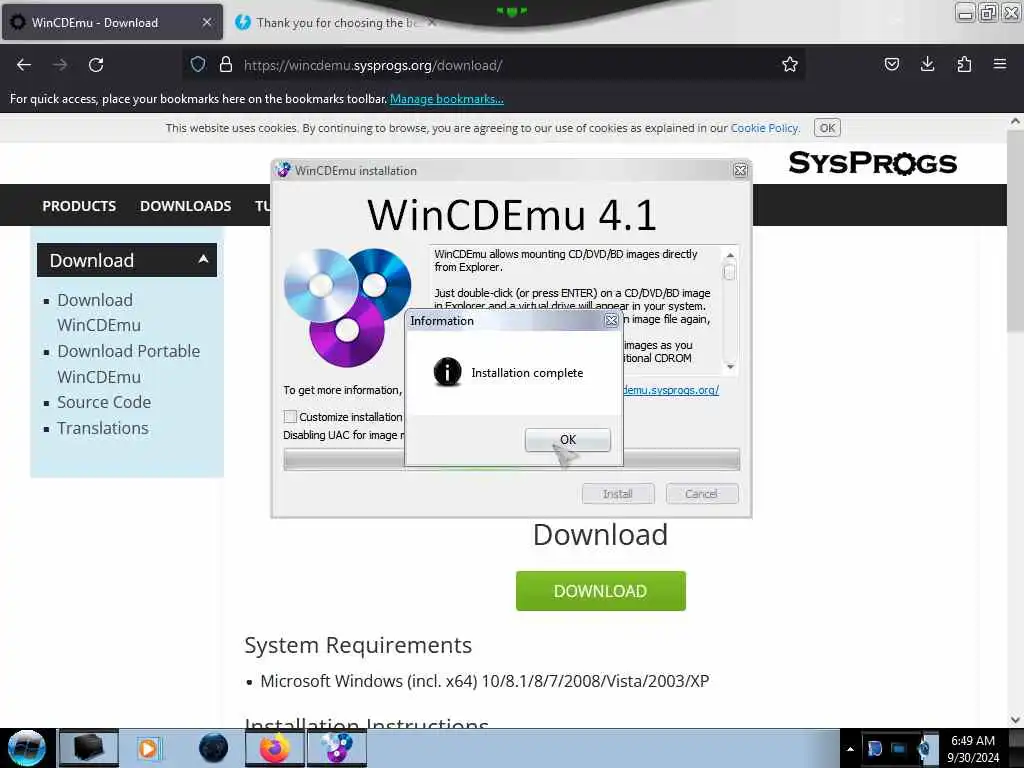Click the green DOWNLOAD button
Screen dimensions: 1024x768
pyautogui.click(x=601, y=591)
